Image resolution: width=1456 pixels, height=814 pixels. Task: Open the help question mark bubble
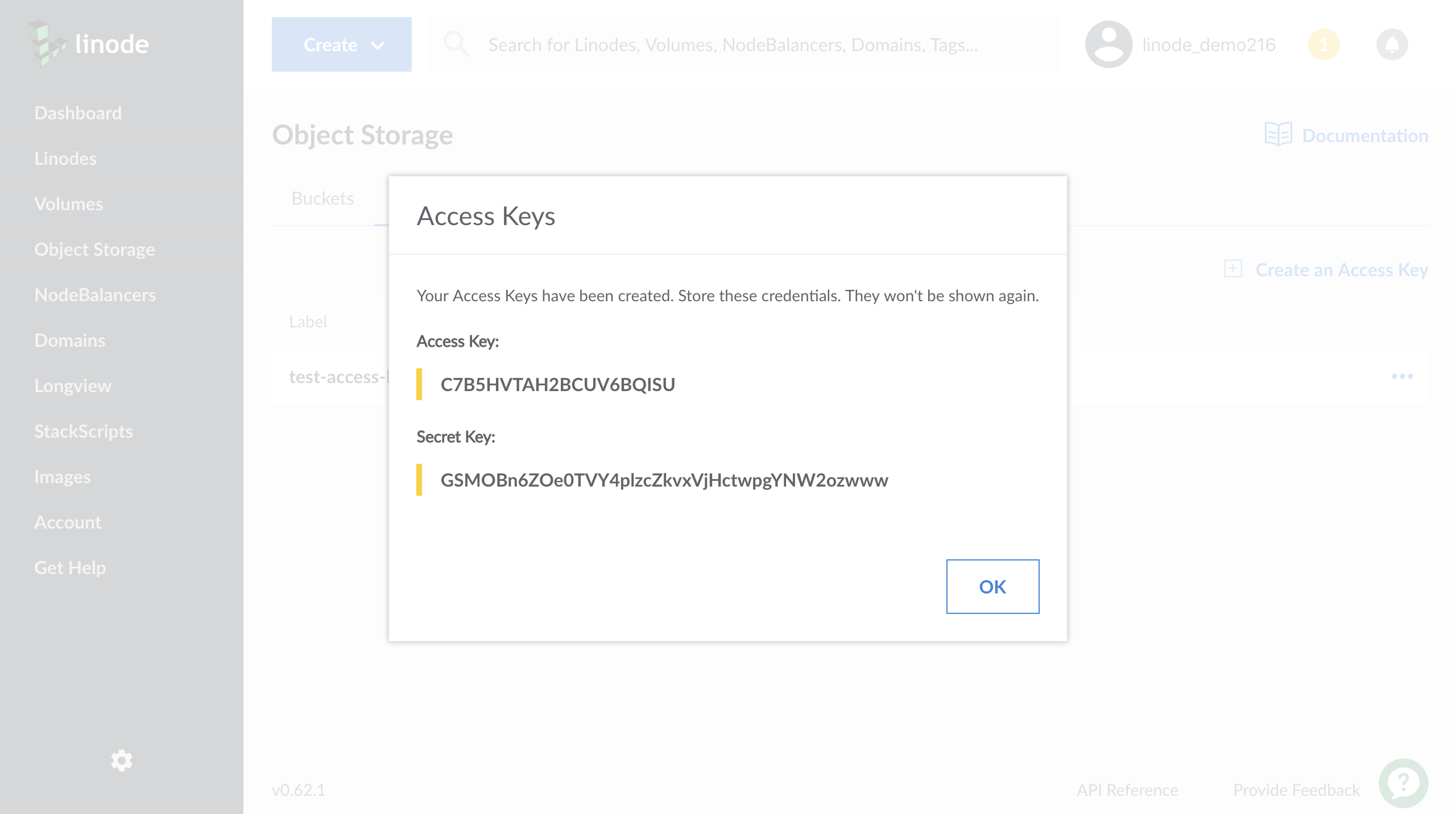point(1403,783)
